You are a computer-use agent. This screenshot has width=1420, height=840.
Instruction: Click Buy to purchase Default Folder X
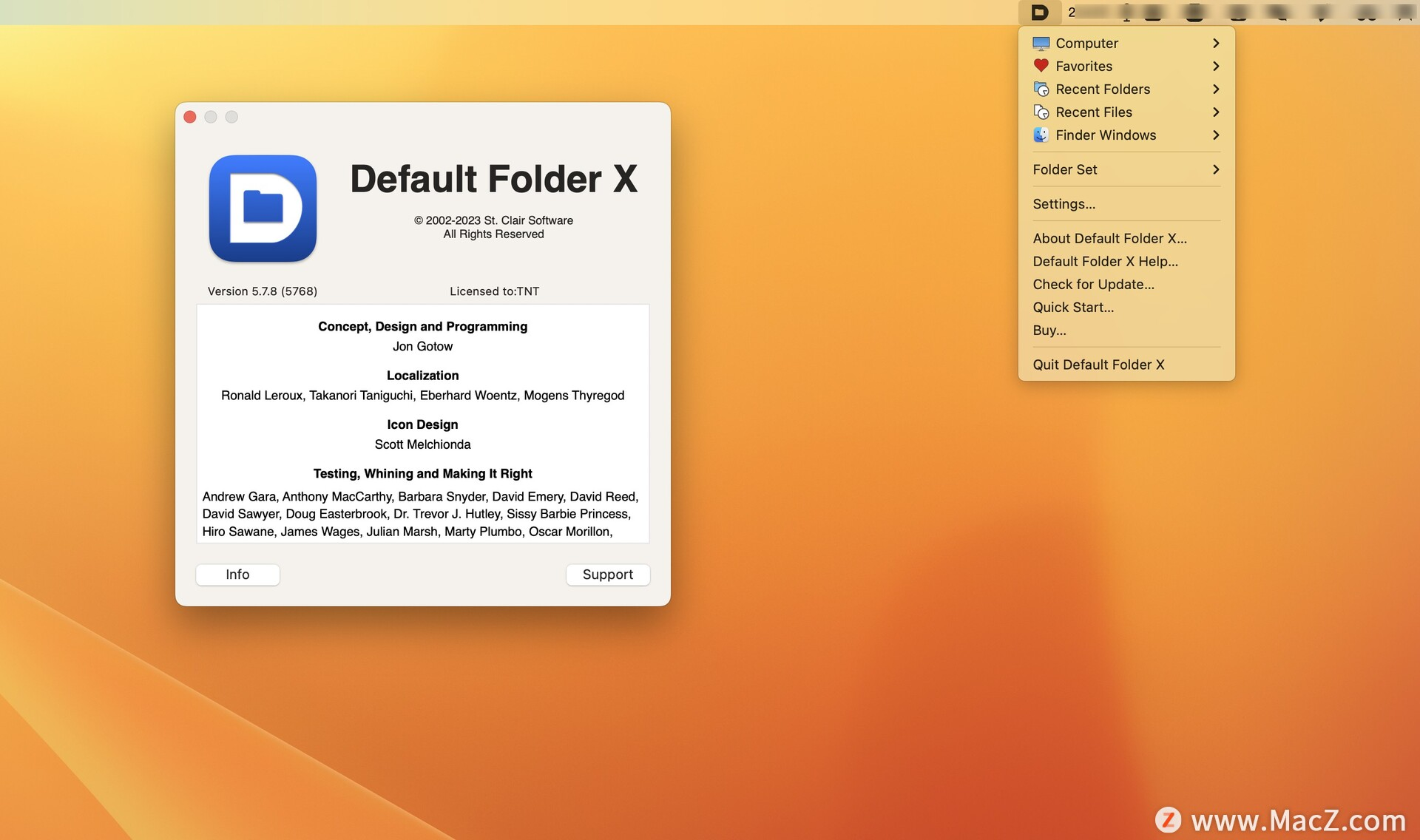point(1049,330)
